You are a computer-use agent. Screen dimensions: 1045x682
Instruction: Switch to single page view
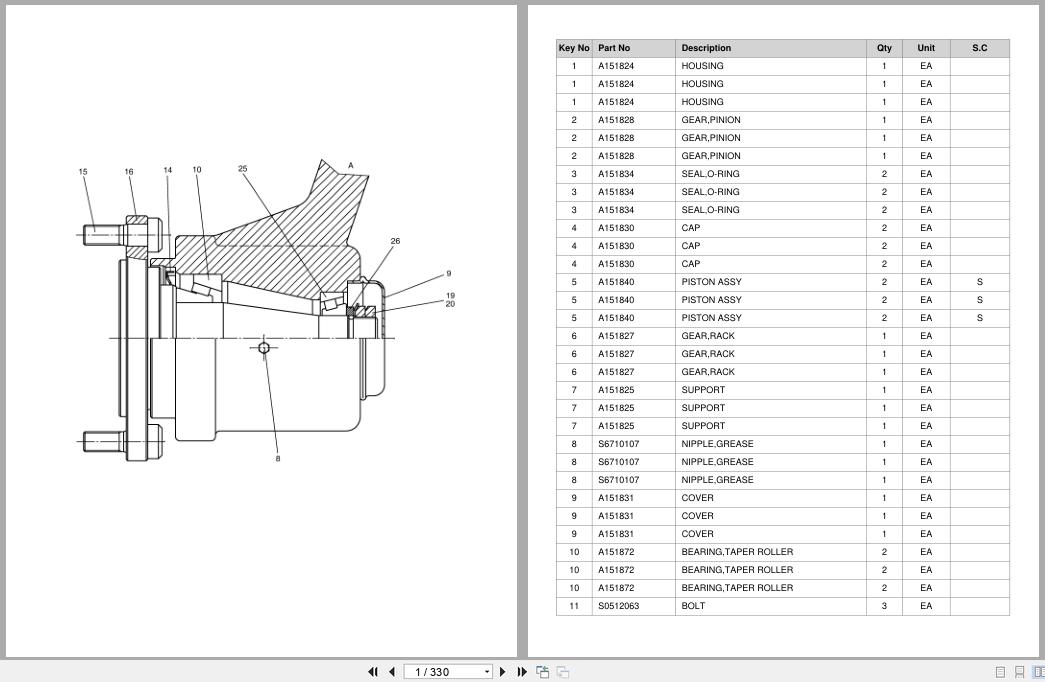1000,672
